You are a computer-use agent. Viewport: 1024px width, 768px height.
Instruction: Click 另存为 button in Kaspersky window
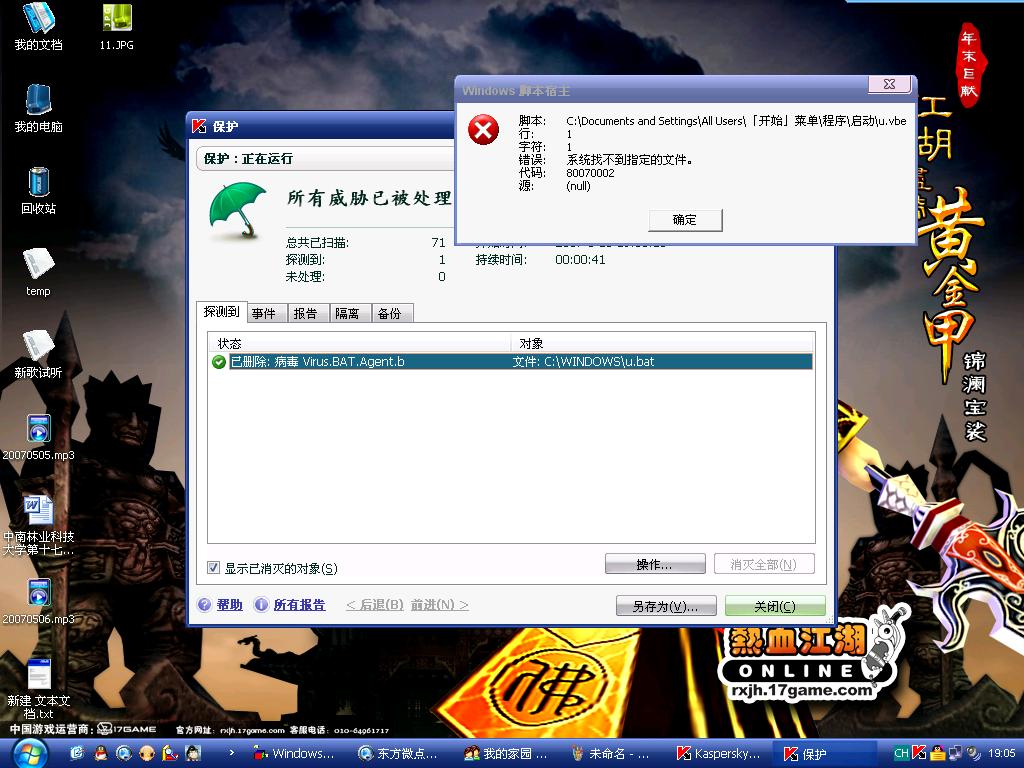pyautogui.click(x=666, y=606)
